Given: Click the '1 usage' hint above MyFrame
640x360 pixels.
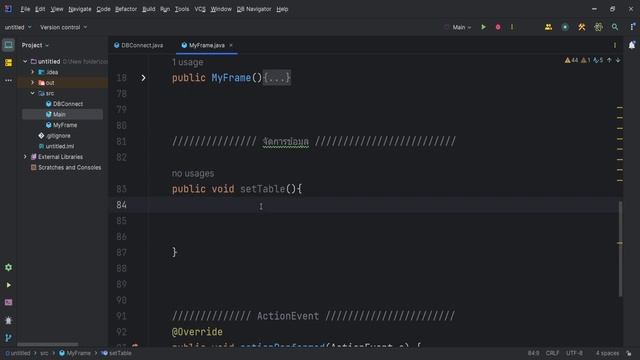Looking at the screenshot, I should coord(187,62).
